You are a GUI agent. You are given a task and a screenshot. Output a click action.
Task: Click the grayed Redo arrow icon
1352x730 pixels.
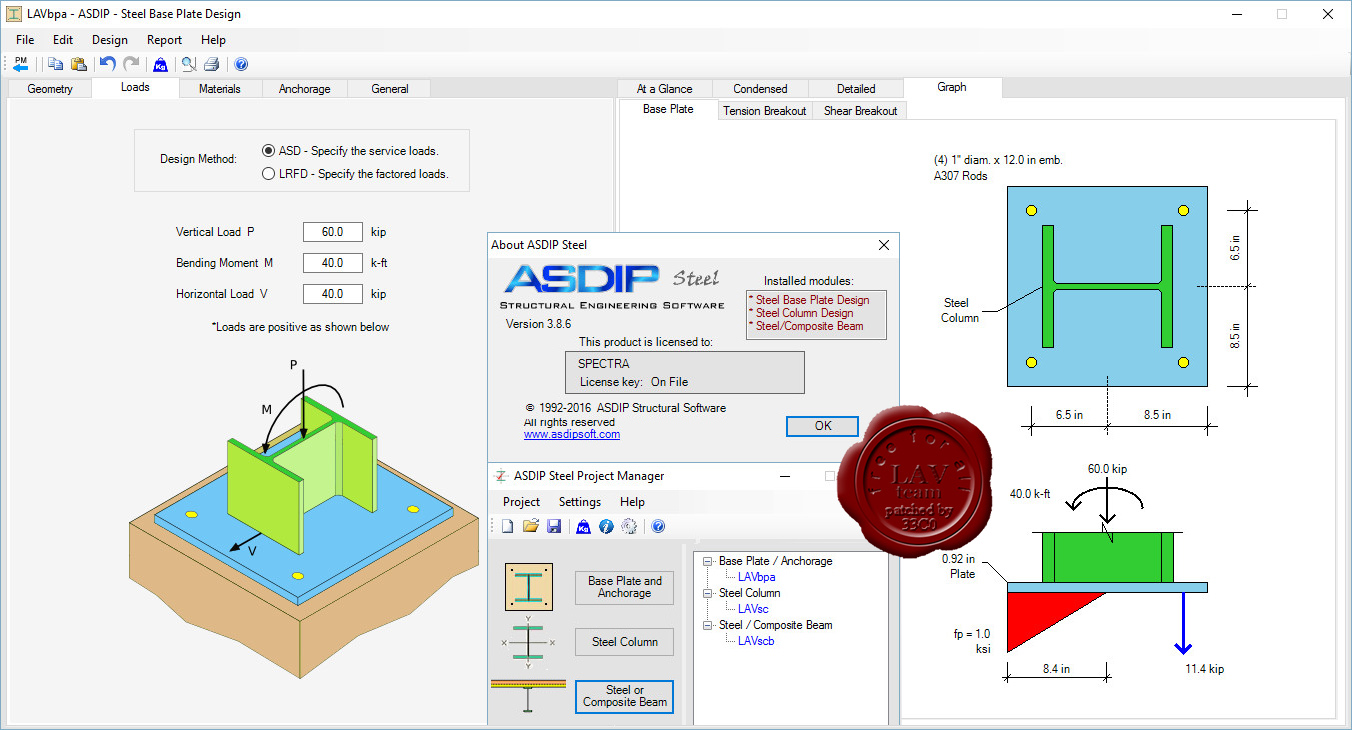[131, 64]
